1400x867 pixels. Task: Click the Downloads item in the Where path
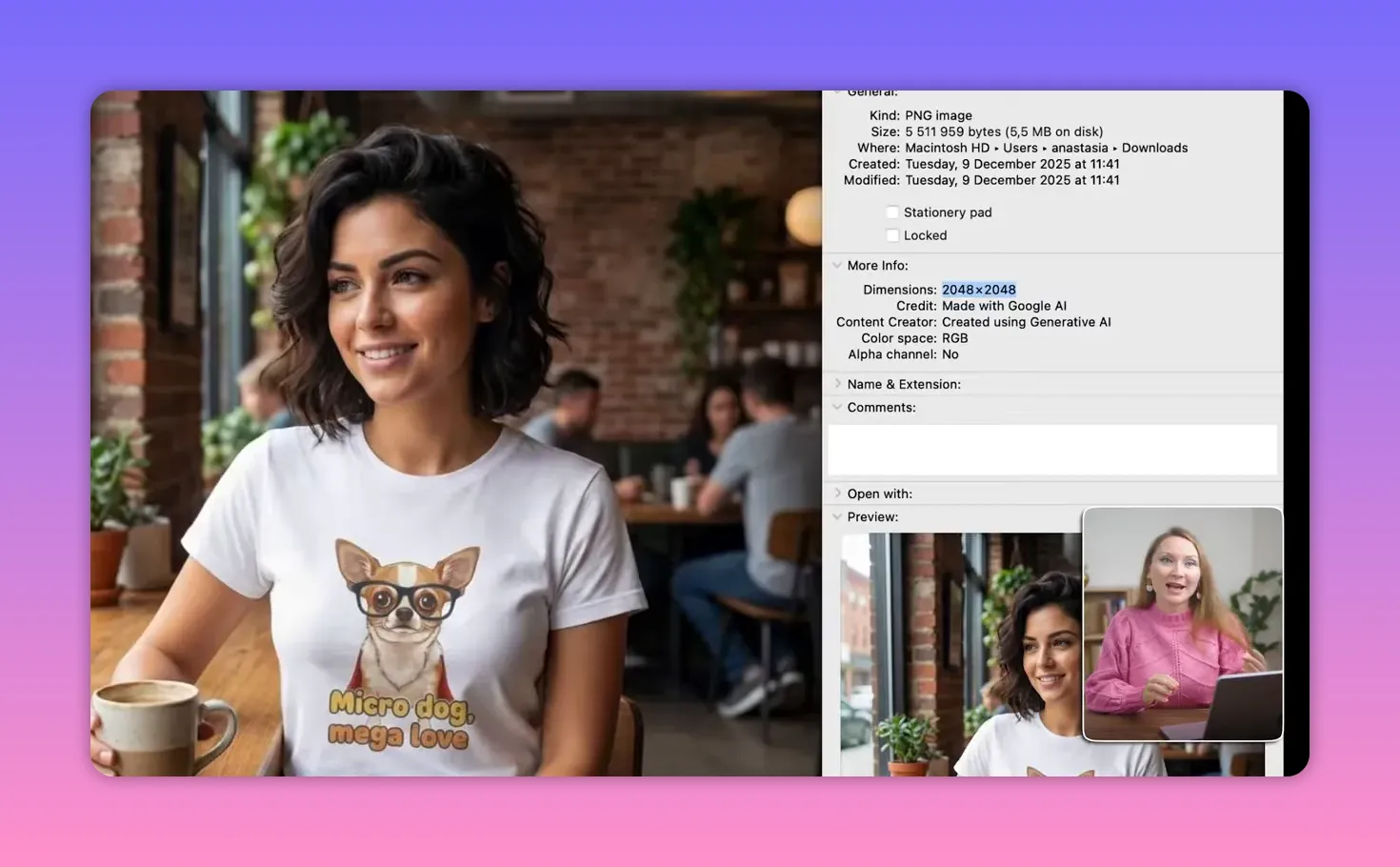click(x=1154, y=148)
